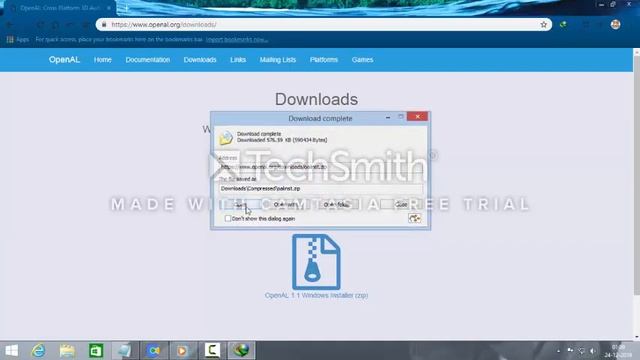Open the Downloads menu item
This screenshot has width=640, height=360.
pyautogui.click(x=200, y=60)
